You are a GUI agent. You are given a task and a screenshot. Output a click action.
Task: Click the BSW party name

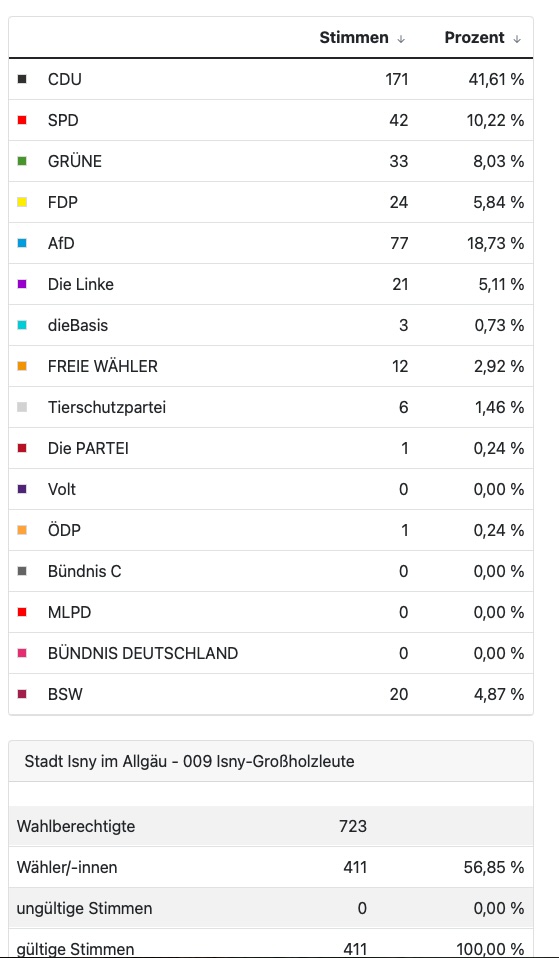click(x=65, y=695)
